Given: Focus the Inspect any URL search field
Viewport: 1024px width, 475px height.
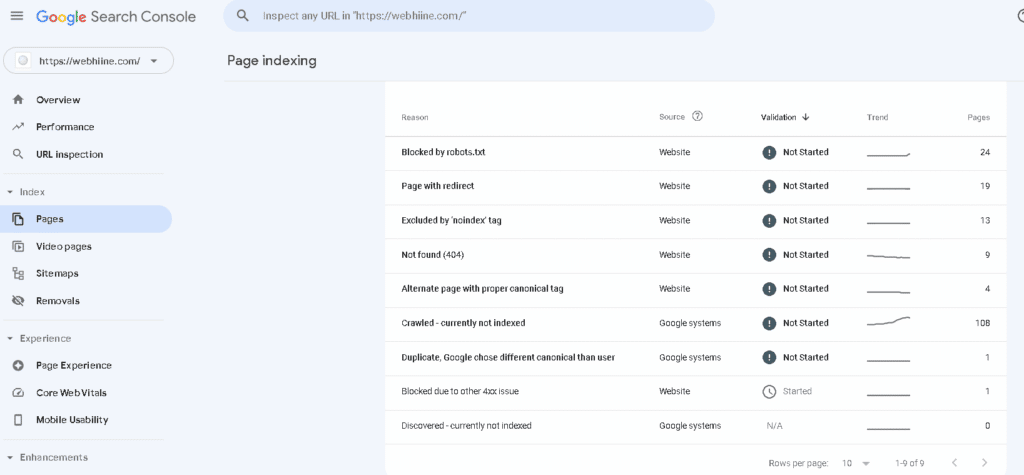Looking at the screenshot, I should point(469,16).
